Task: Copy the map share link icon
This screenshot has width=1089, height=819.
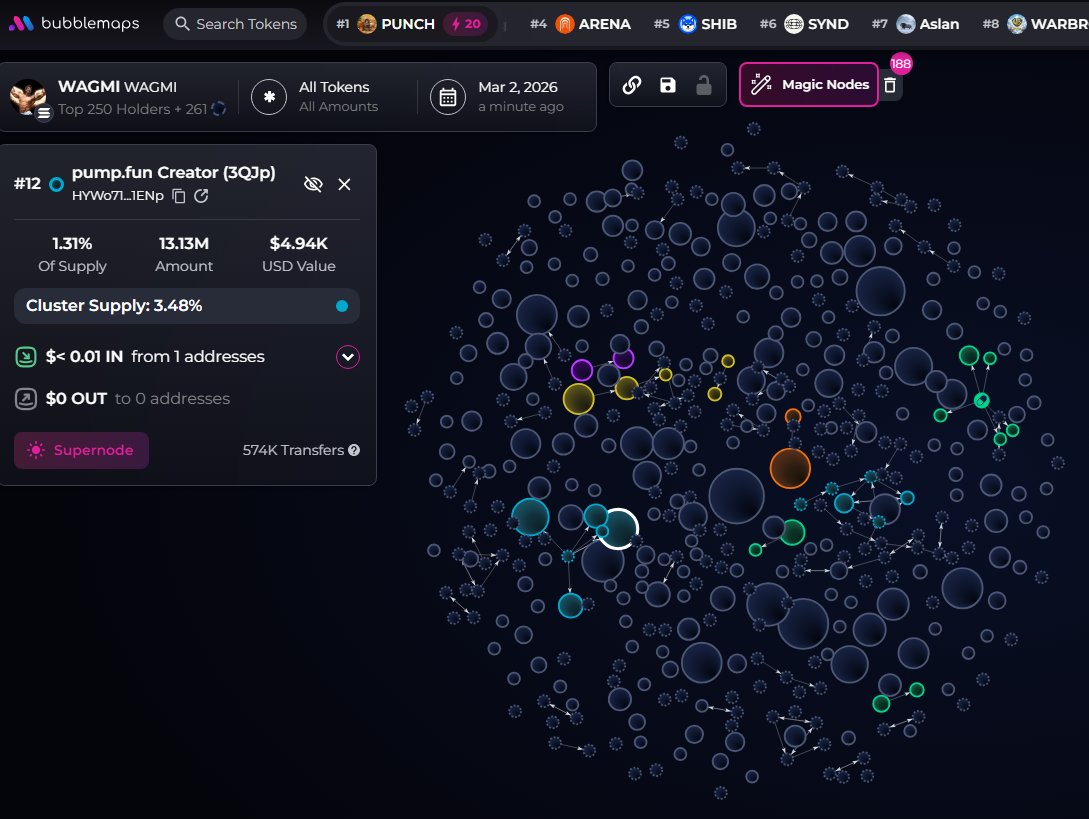Action: coord(631,85)
